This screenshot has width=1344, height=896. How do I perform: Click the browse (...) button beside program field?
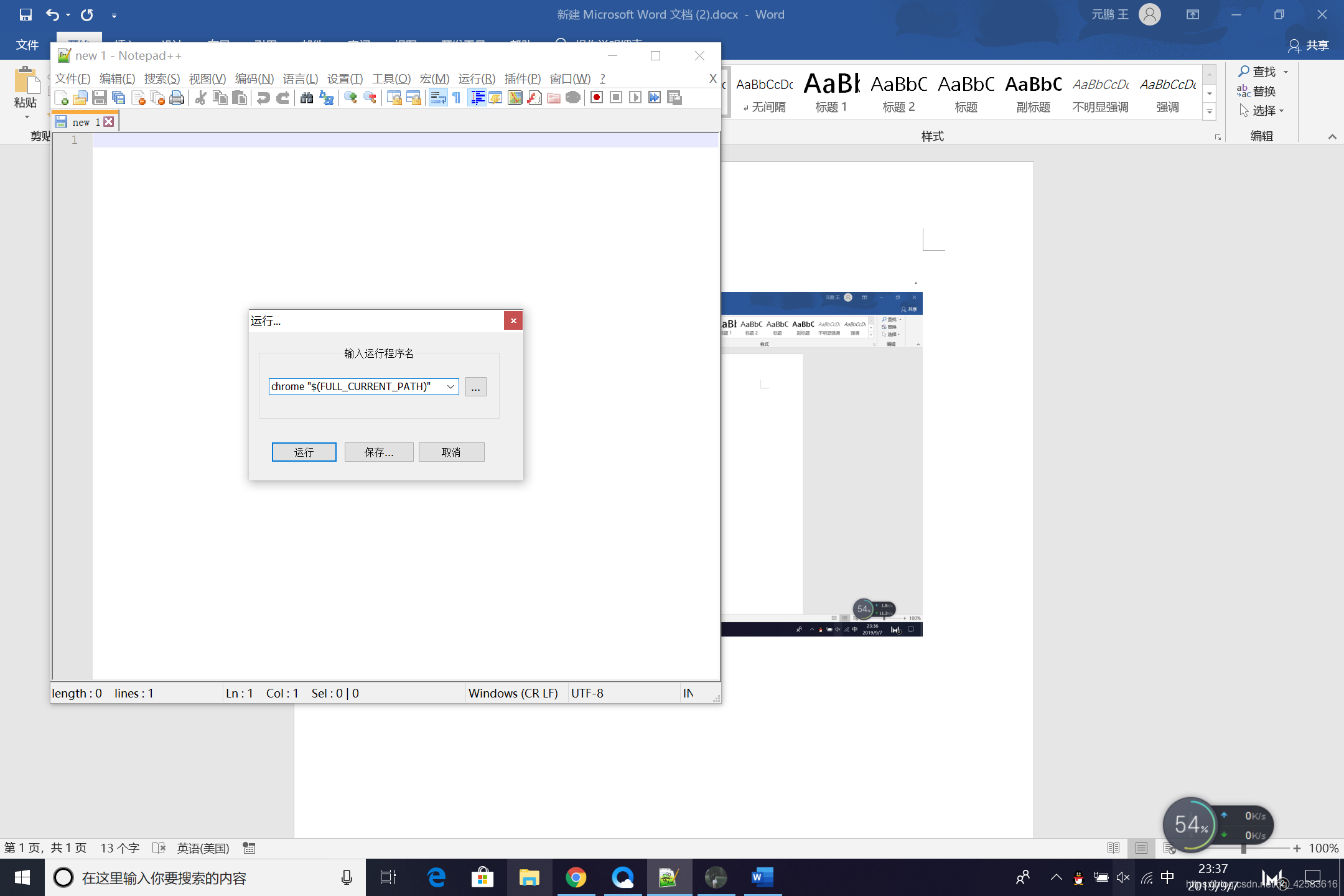(475, 387)
